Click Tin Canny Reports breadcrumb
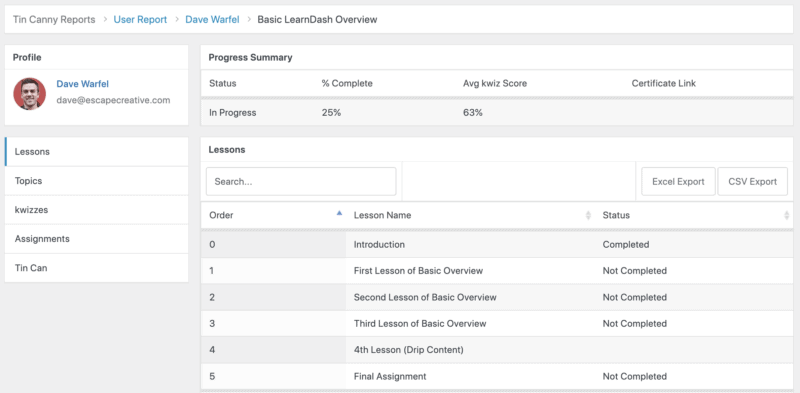 54,19
